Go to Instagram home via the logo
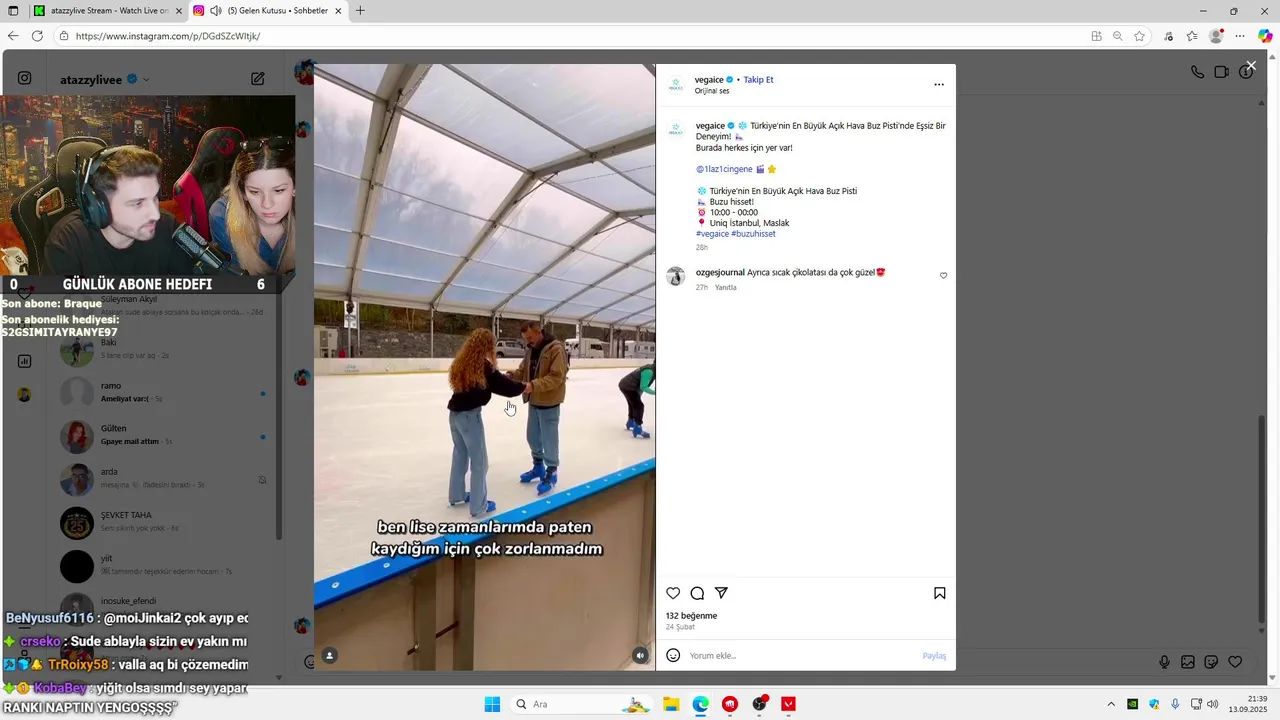The height and width of the screenshot is (720, 1280). (x=25, y=78)
